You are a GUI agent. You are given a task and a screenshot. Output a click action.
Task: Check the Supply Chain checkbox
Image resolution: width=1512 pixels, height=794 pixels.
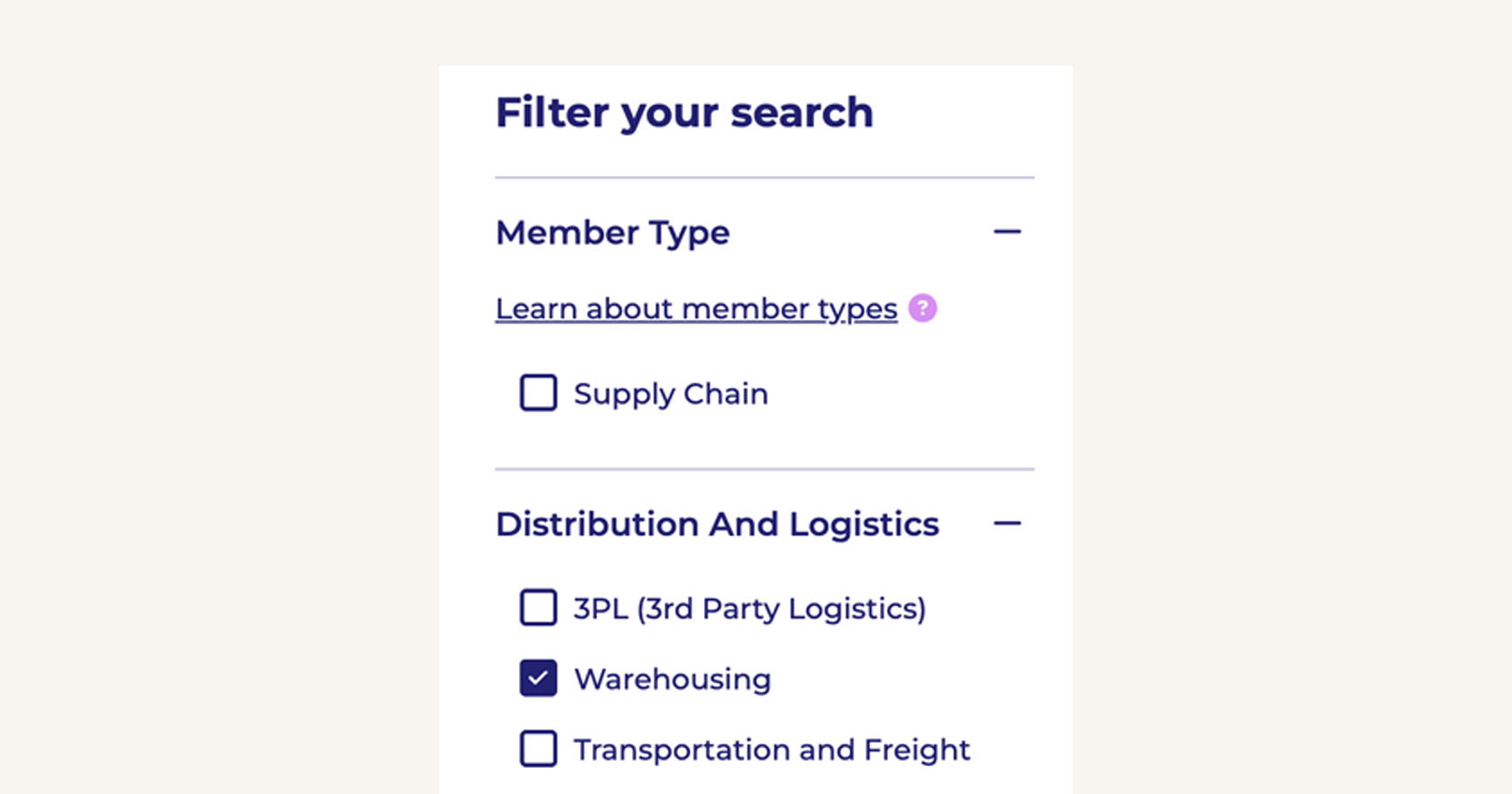tap(539, 393)
